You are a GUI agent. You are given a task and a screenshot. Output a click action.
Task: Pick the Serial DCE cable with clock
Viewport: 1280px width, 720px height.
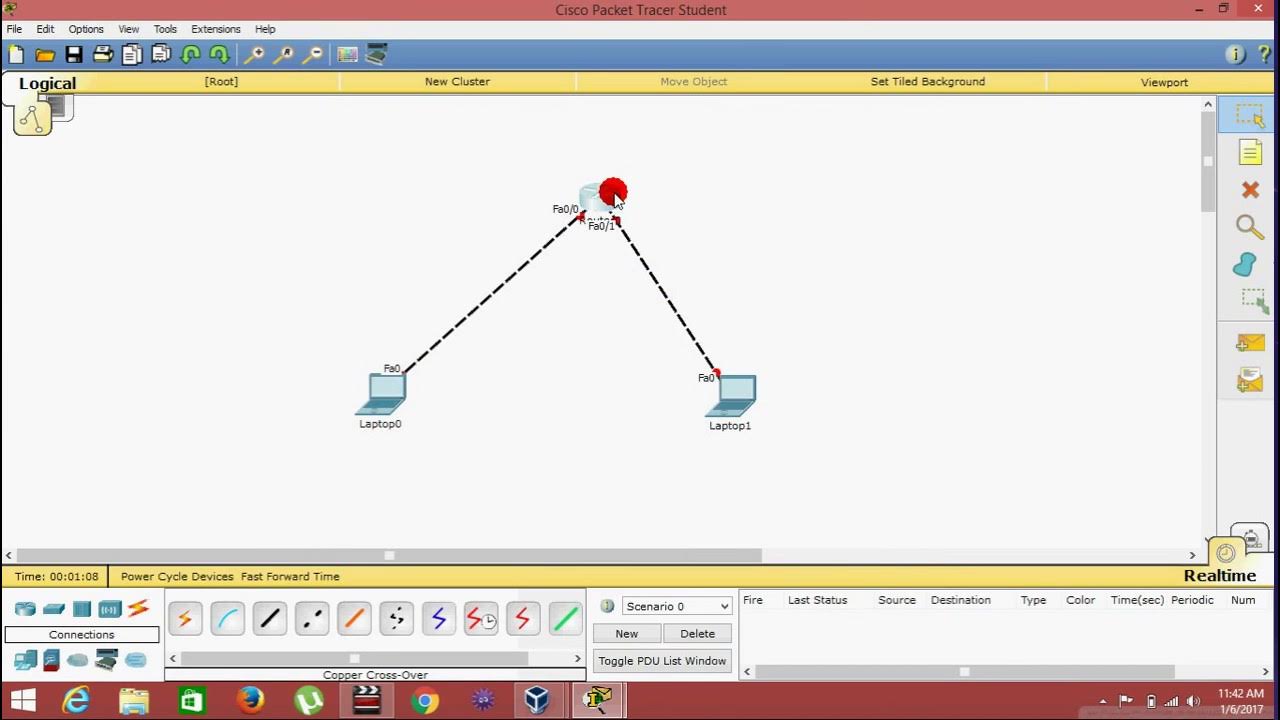tap(481, 620)
